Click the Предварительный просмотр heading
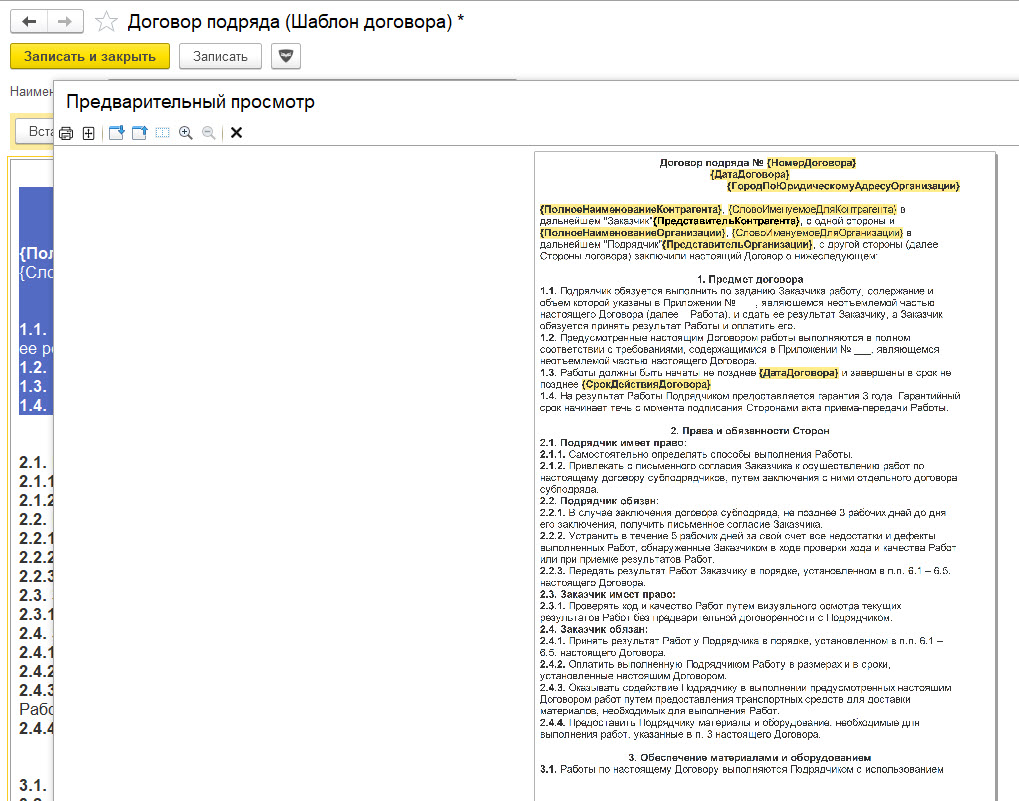The image size is (1019, 801). pyautogui.click(x=190, y=102)
